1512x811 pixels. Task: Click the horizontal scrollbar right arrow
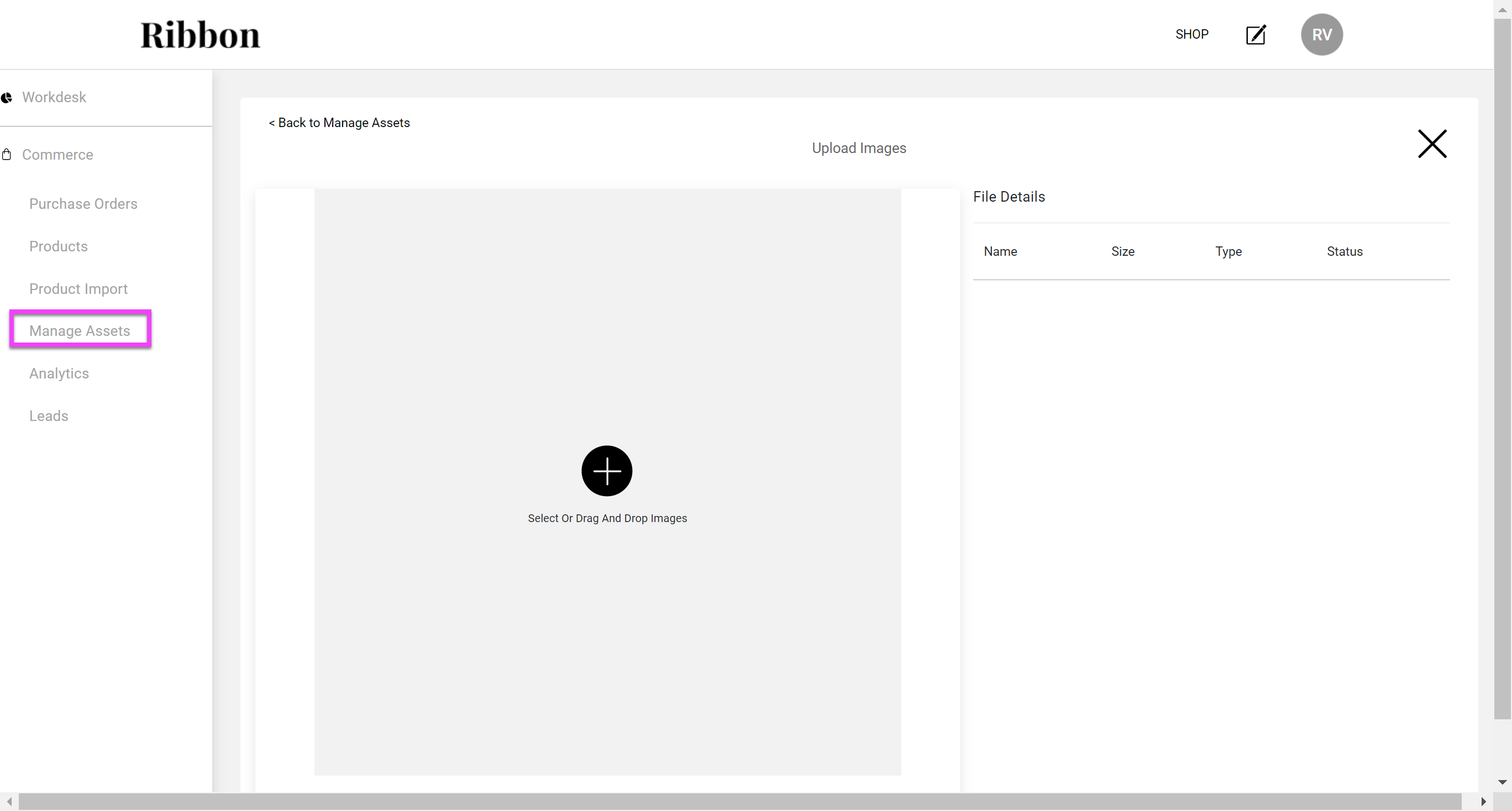pyautogui.click(x=1483, y=802)
